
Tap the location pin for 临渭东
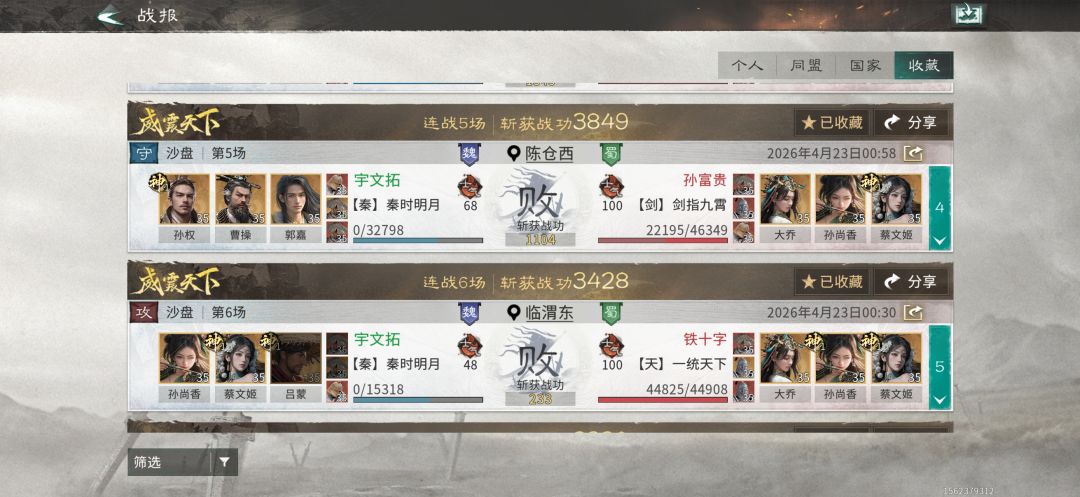tap(513, 313)
